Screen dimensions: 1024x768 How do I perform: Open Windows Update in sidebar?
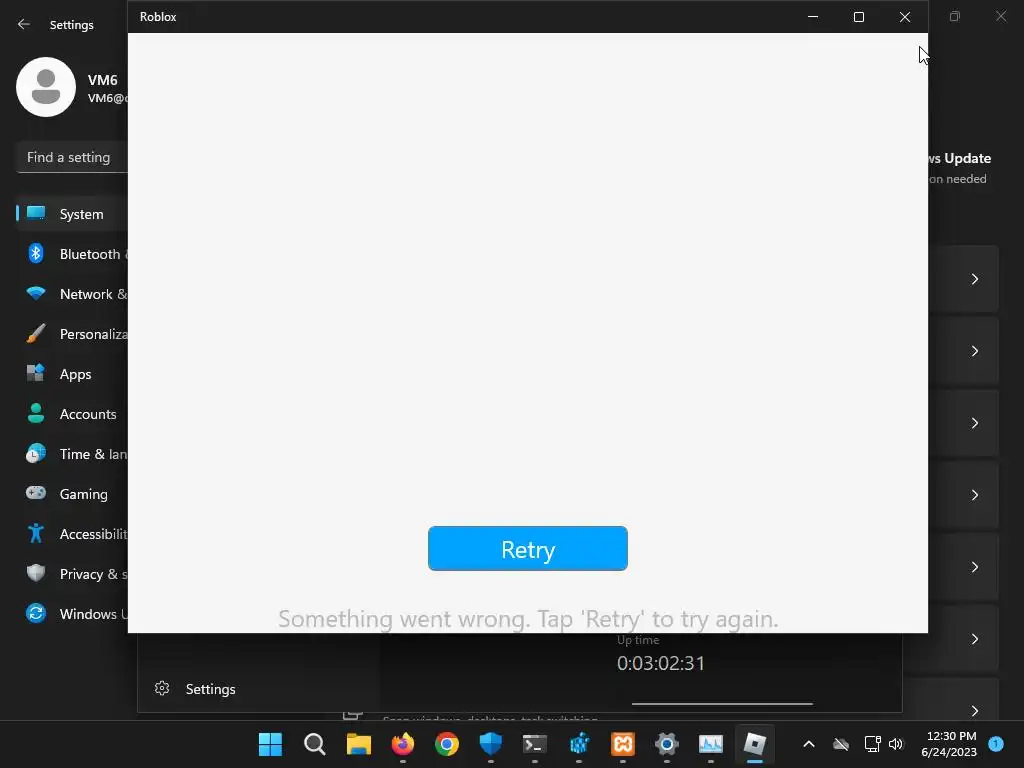click(x=72, y=614)
